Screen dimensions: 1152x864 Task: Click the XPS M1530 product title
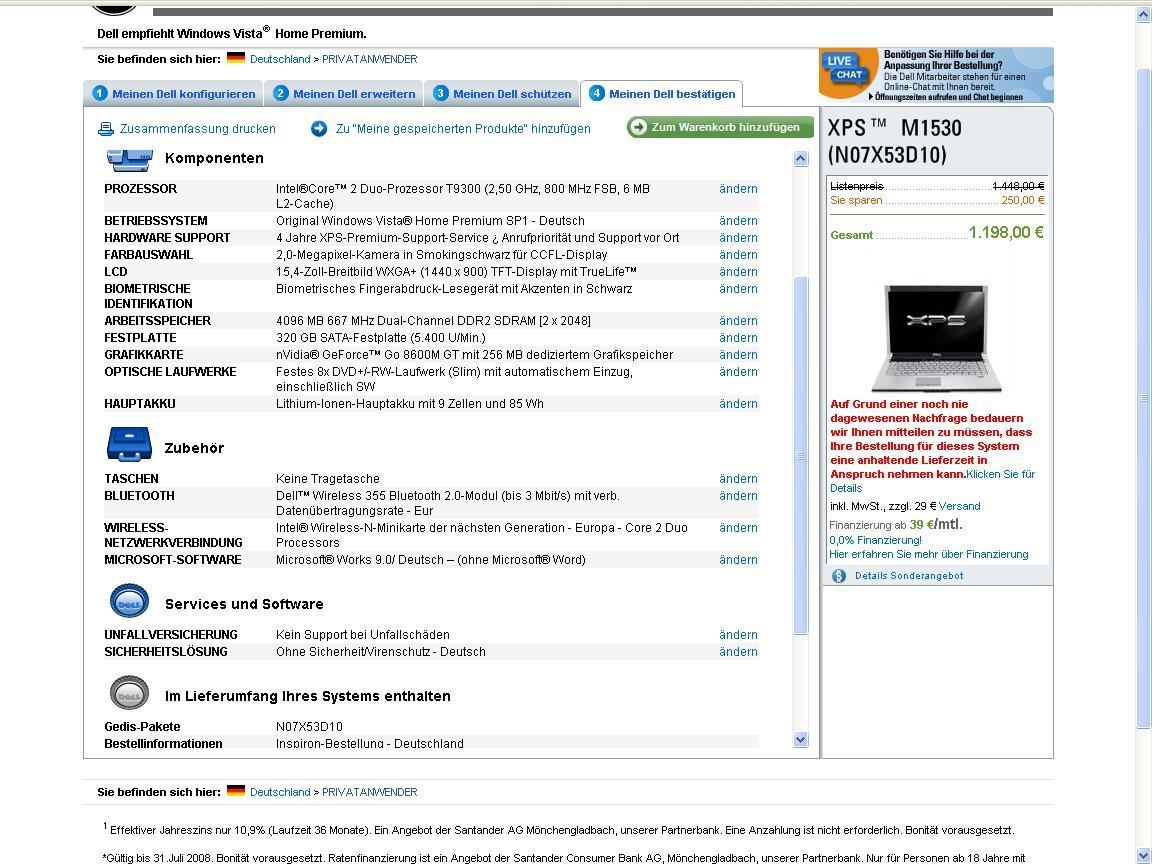[895, 141]
